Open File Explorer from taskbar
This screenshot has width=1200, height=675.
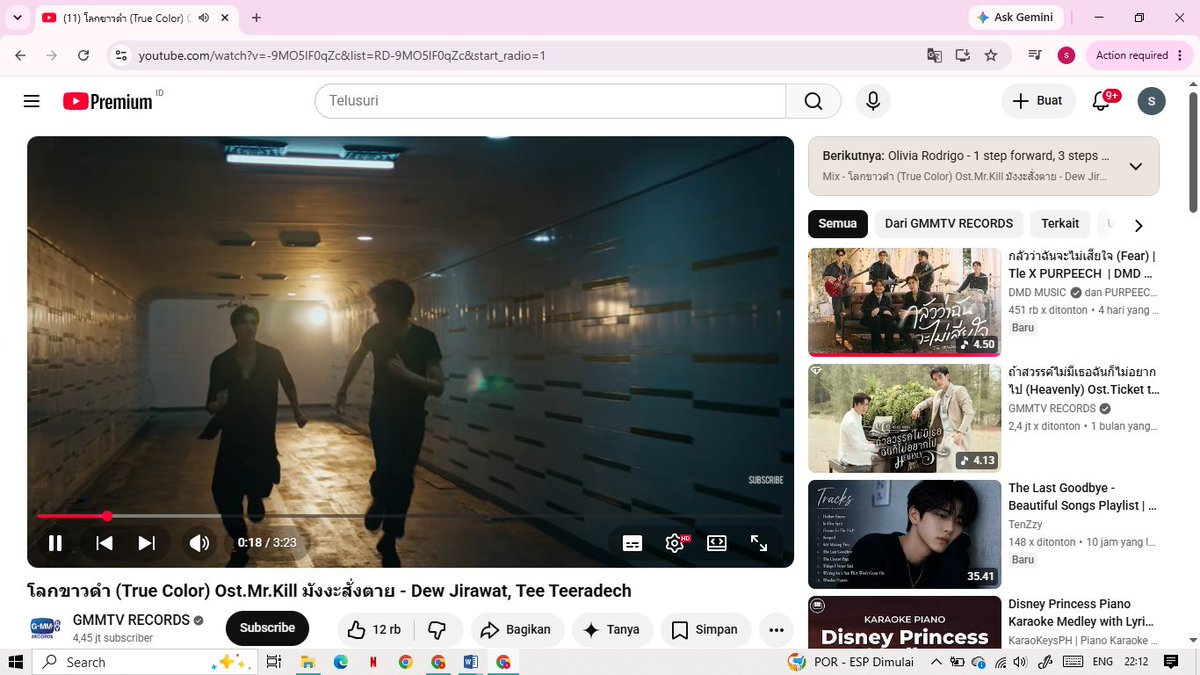(307, 662)
